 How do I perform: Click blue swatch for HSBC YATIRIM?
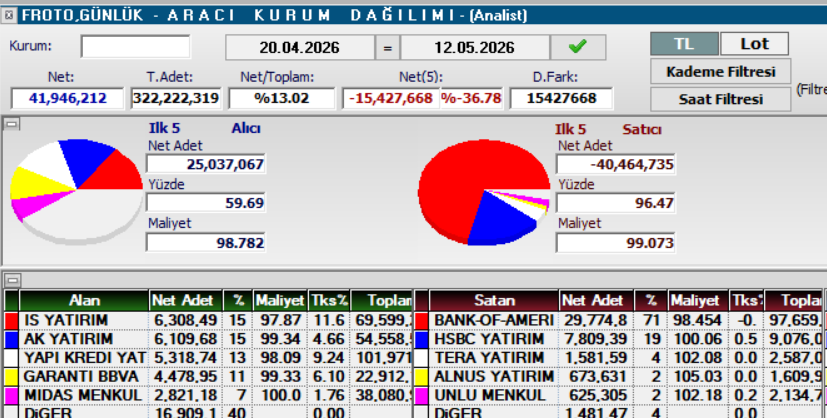421,339
